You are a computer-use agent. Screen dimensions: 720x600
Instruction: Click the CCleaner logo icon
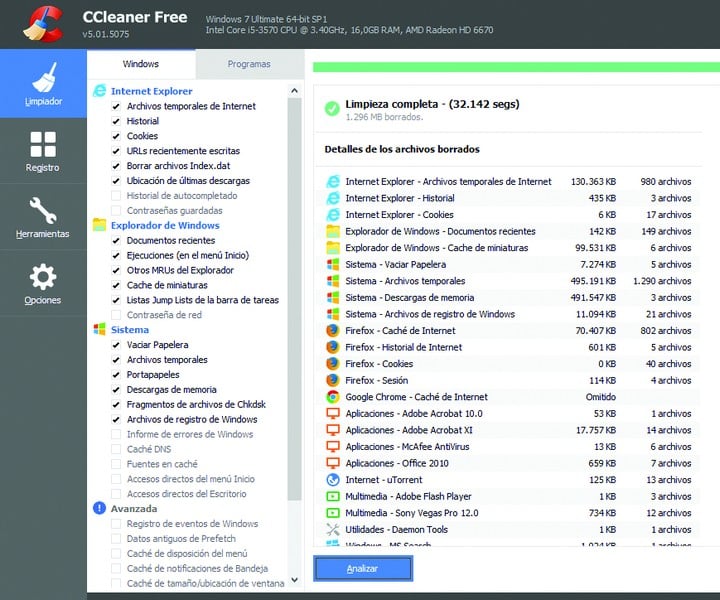44,24
